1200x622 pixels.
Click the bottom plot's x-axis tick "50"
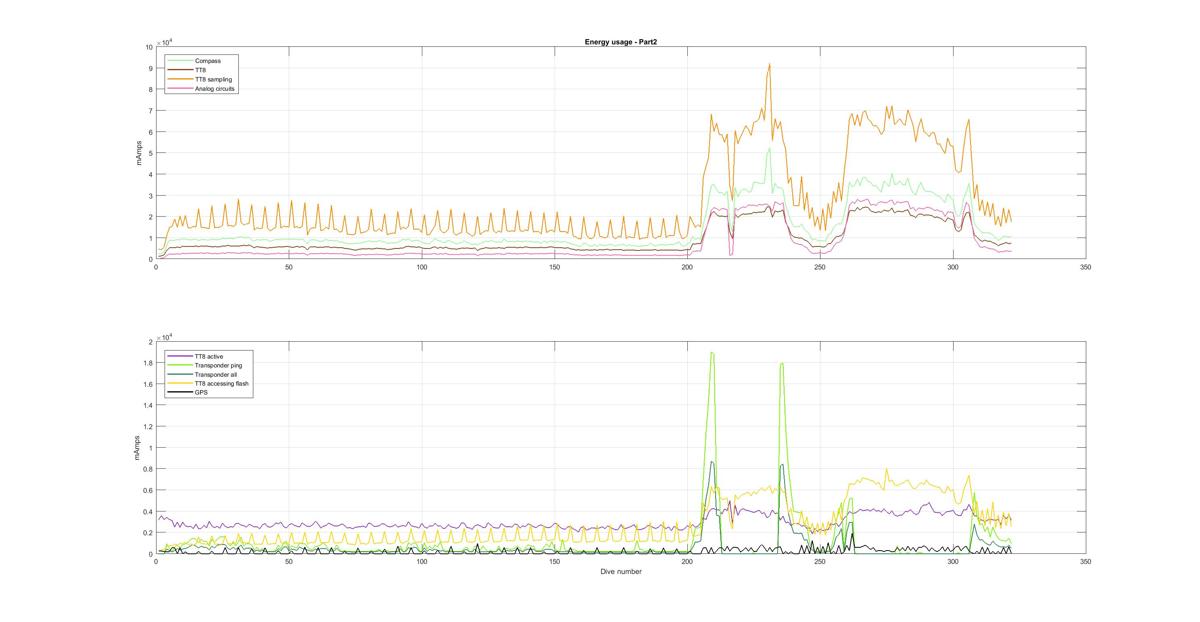pyautogui.click(x=289, y=562)
